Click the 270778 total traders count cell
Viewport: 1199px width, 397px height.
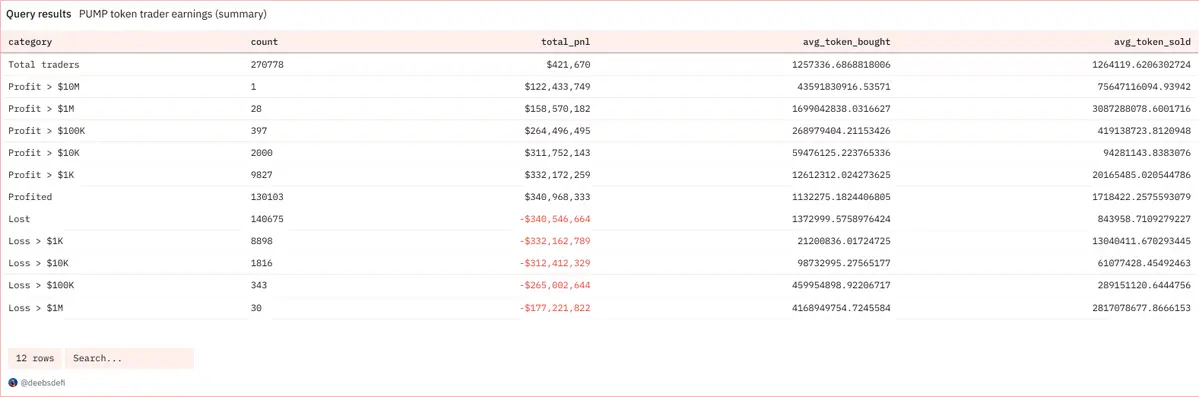(268, 65)
